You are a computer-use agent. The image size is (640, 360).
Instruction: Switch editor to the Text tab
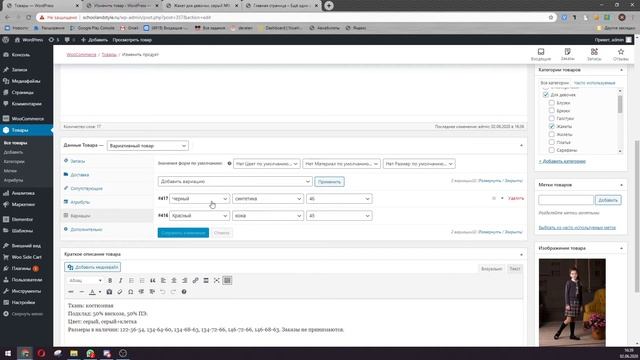click(x=515, y=269)
